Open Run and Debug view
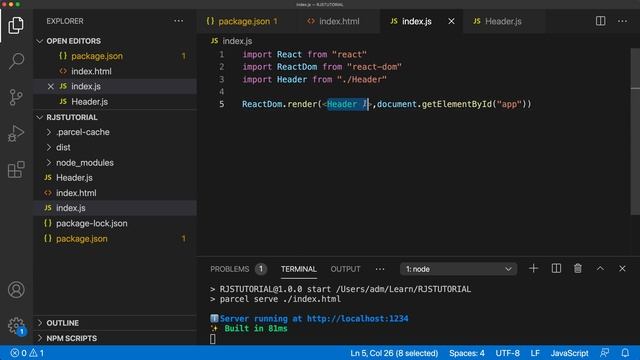 point(16,133)
